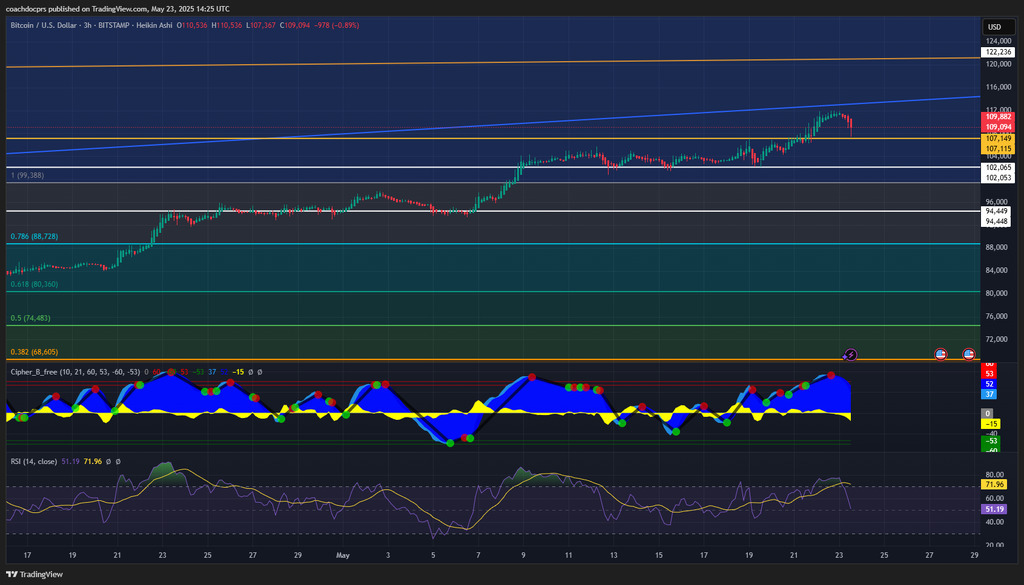Click the 94,449 price level label
This screenshot has width=1024, height=585.
click(x=996, y=211)
